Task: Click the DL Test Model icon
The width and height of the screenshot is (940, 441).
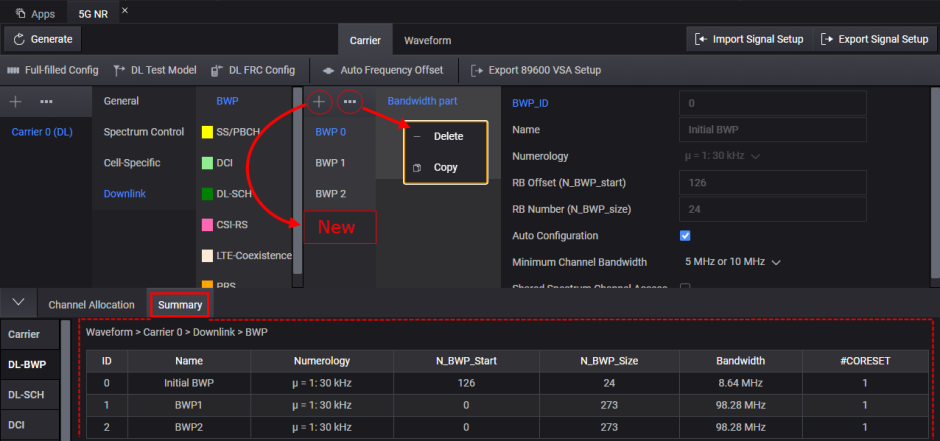Action: tap(119, 71)
